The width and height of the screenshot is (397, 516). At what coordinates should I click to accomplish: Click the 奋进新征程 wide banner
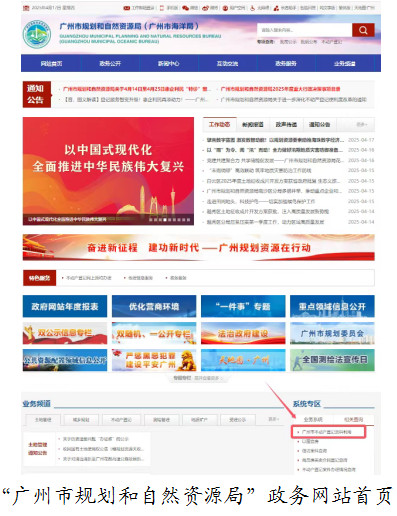198,247
